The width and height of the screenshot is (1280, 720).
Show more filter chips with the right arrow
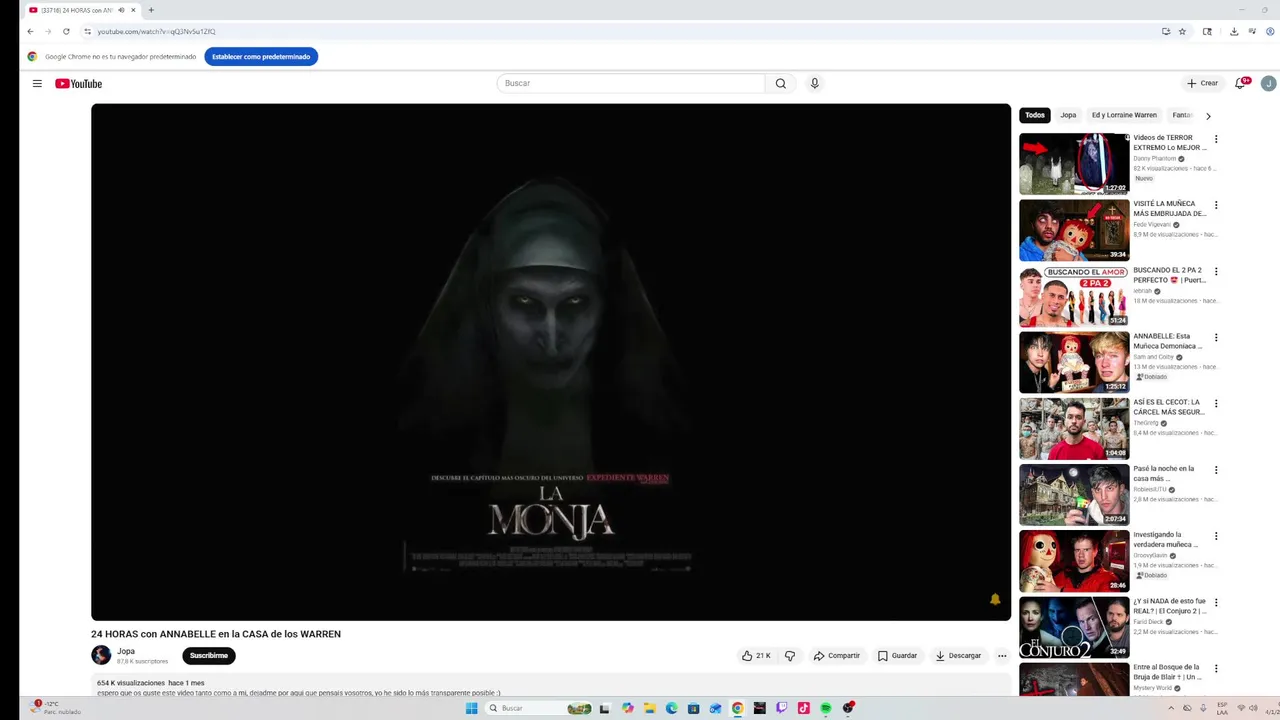(1208, 116)
